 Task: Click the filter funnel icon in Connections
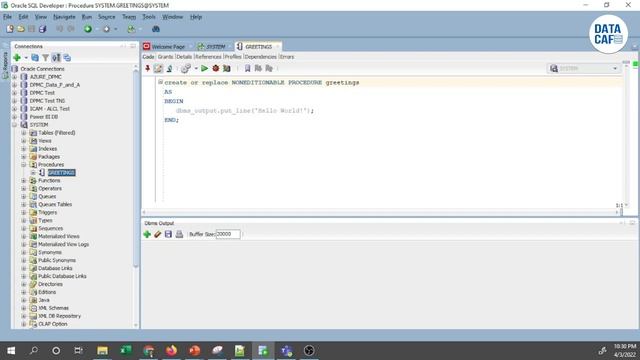coord(45,58)
